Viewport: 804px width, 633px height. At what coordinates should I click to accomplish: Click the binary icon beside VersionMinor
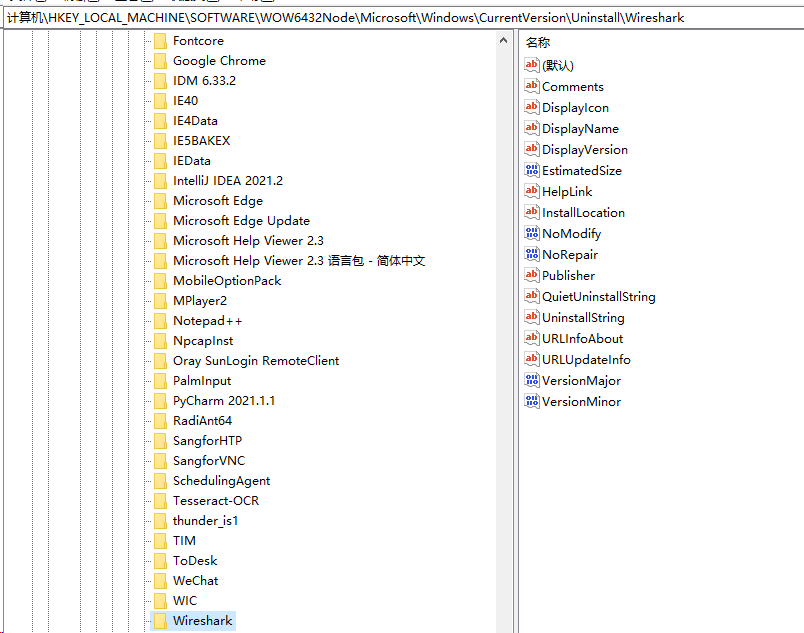(x=532, y=401)
